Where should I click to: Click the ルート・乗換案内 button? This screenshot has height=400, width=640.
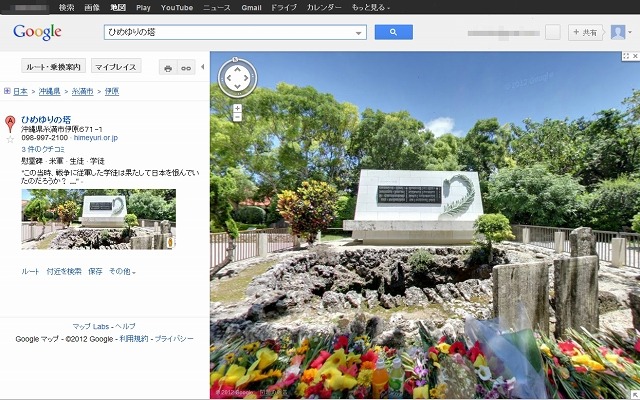point(53,67)
